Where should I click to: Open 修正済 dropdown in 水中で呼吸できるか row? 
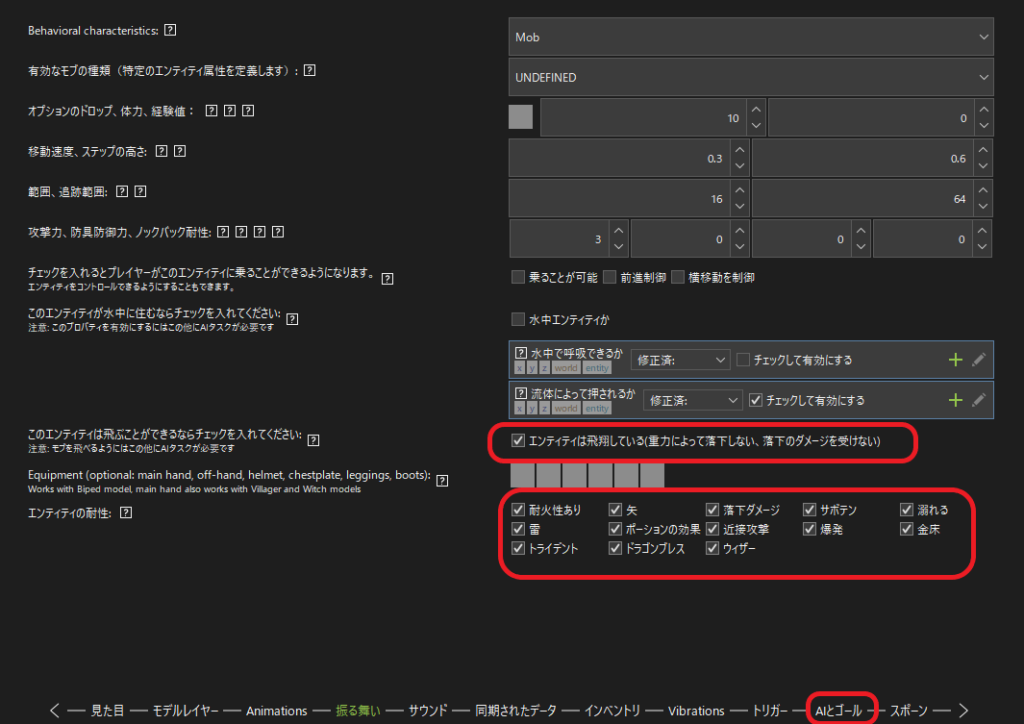[x=686, y=360]
